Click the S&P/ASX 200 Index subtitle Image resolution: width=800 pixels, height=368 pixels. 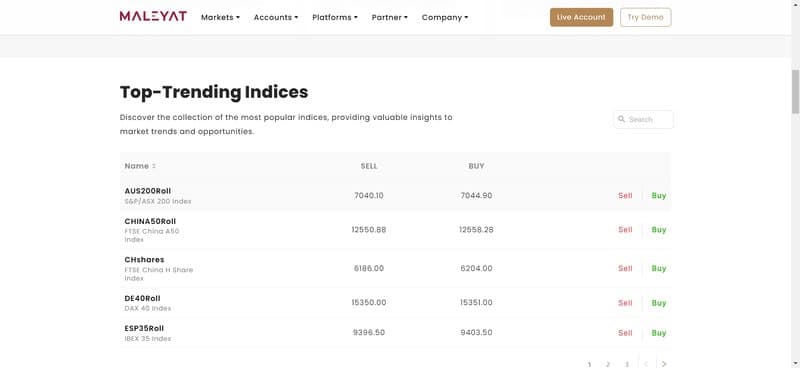(158, 202)
